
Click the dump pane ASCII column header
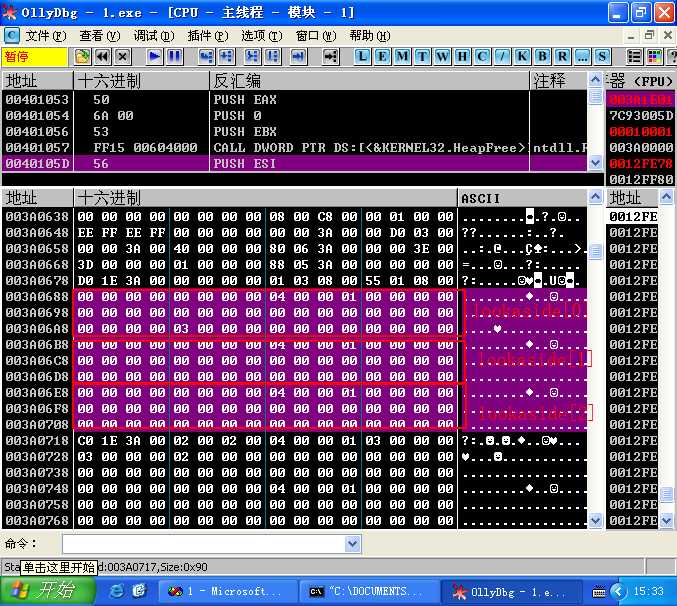tap(522, 198)
